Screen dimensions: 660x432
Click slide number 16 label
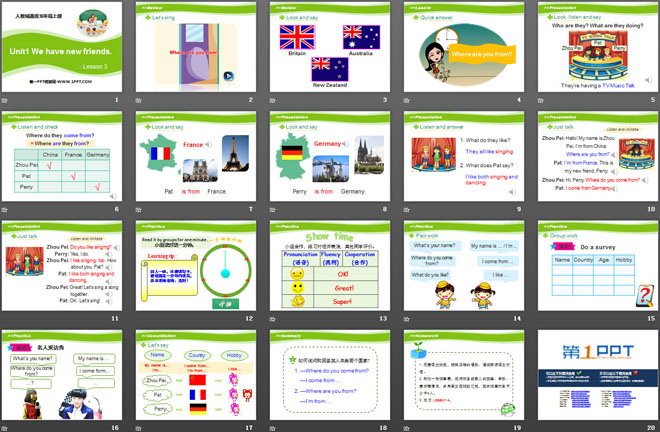click(115, 428)
